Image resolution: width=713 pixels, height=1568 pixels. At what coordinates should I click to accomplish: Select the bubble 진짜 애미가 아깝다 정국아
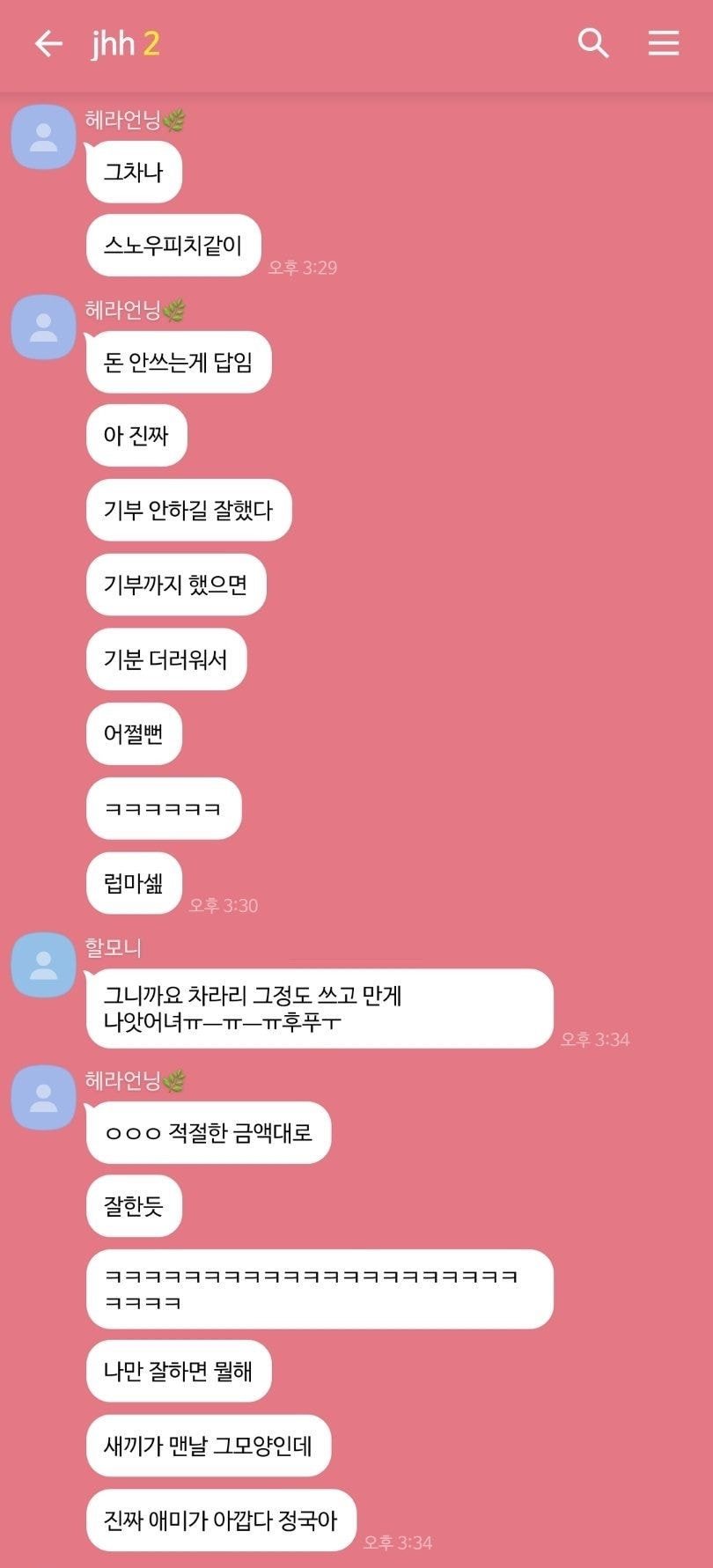(x=221, y=1520)
